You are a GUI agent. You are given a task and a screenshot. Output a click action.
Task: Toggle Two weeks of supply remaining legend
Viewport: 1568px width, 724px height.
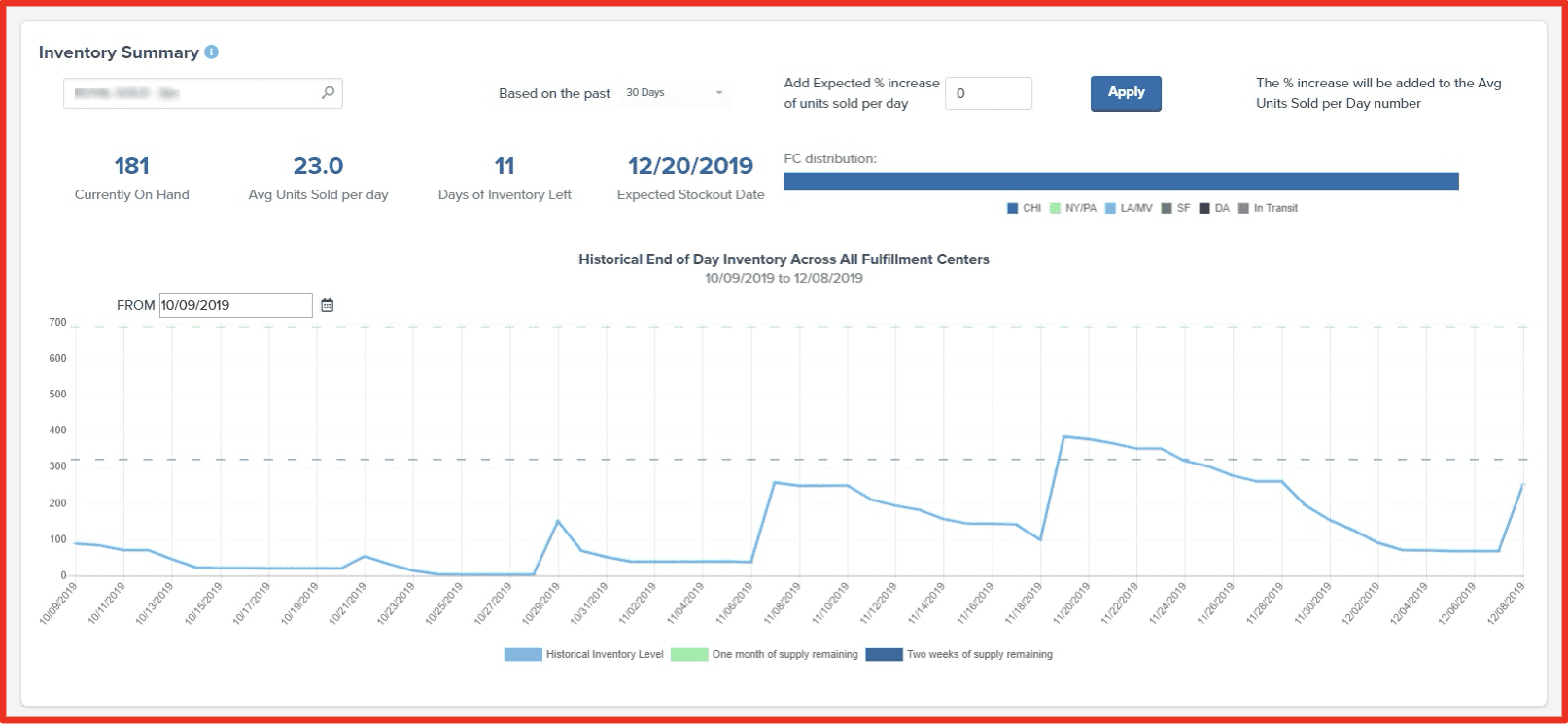(959, 654)
